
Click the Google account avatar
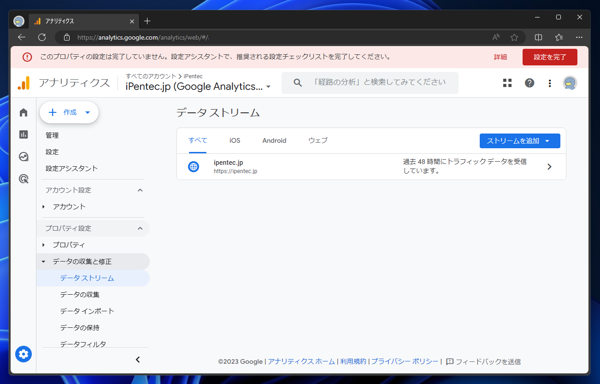pos(570,83)
